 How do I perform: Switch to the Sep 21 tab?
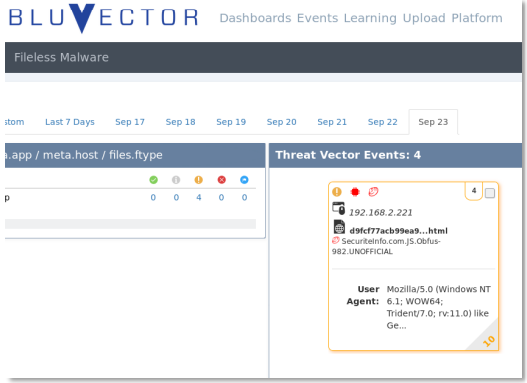(332, 122)
